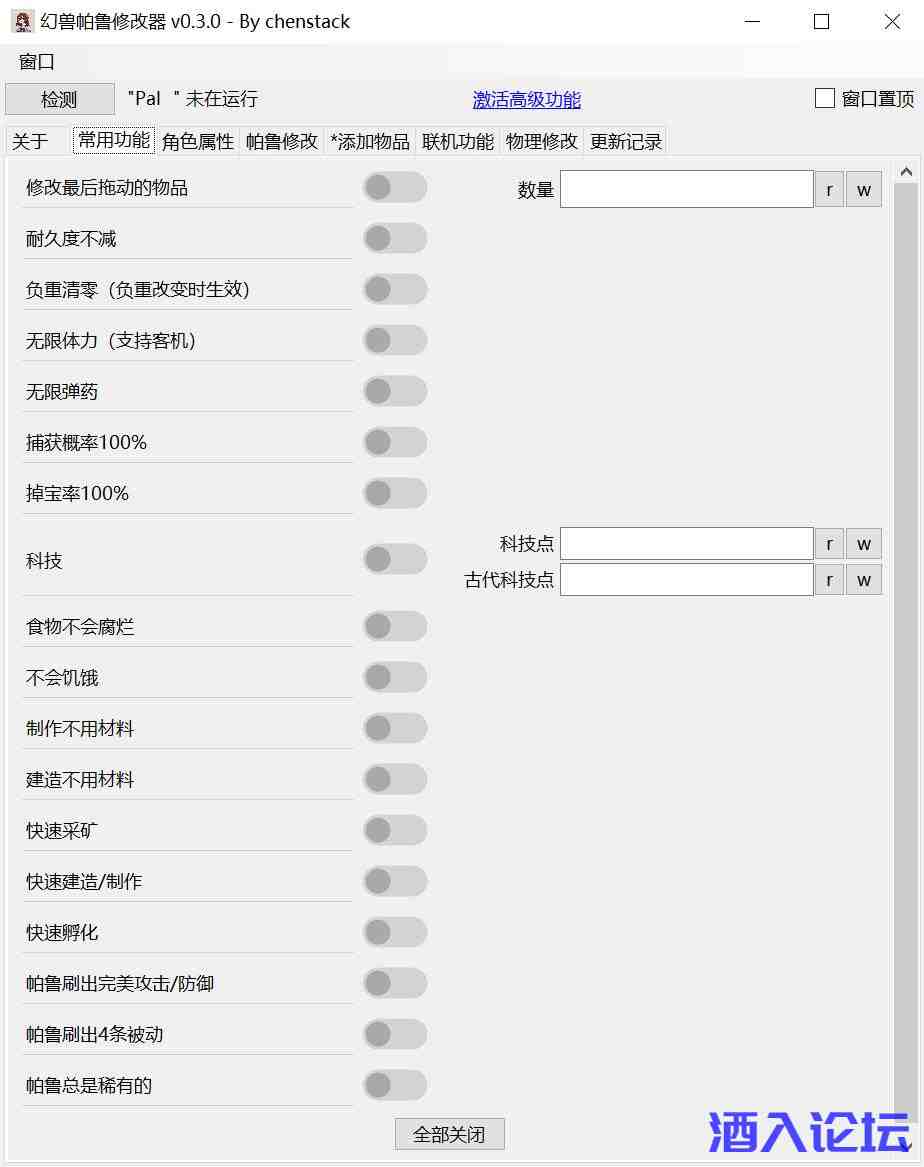Open the 窗口 menu
This screenshot has height=1167, width=924.
37,61
